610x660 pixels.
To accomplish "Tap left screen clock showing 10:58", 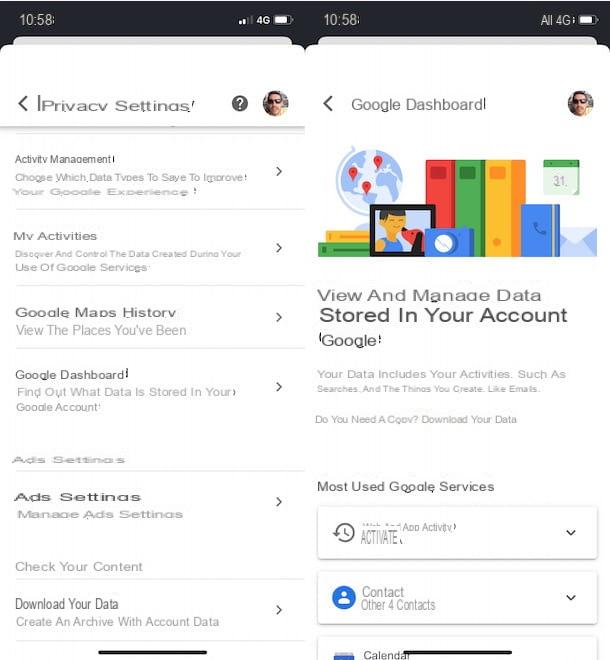I will click(37, 20).
